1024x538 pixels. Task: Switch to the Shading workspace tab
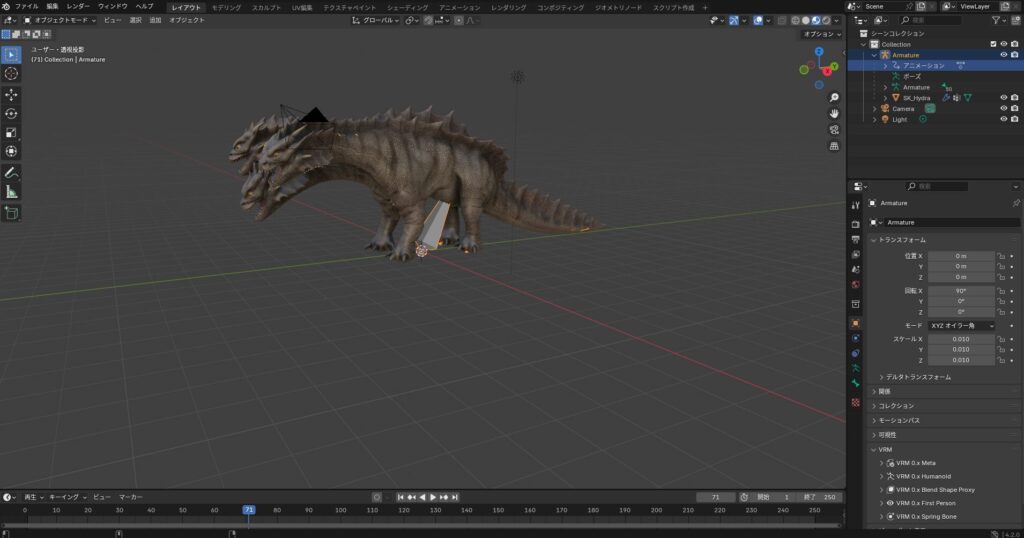408,7
